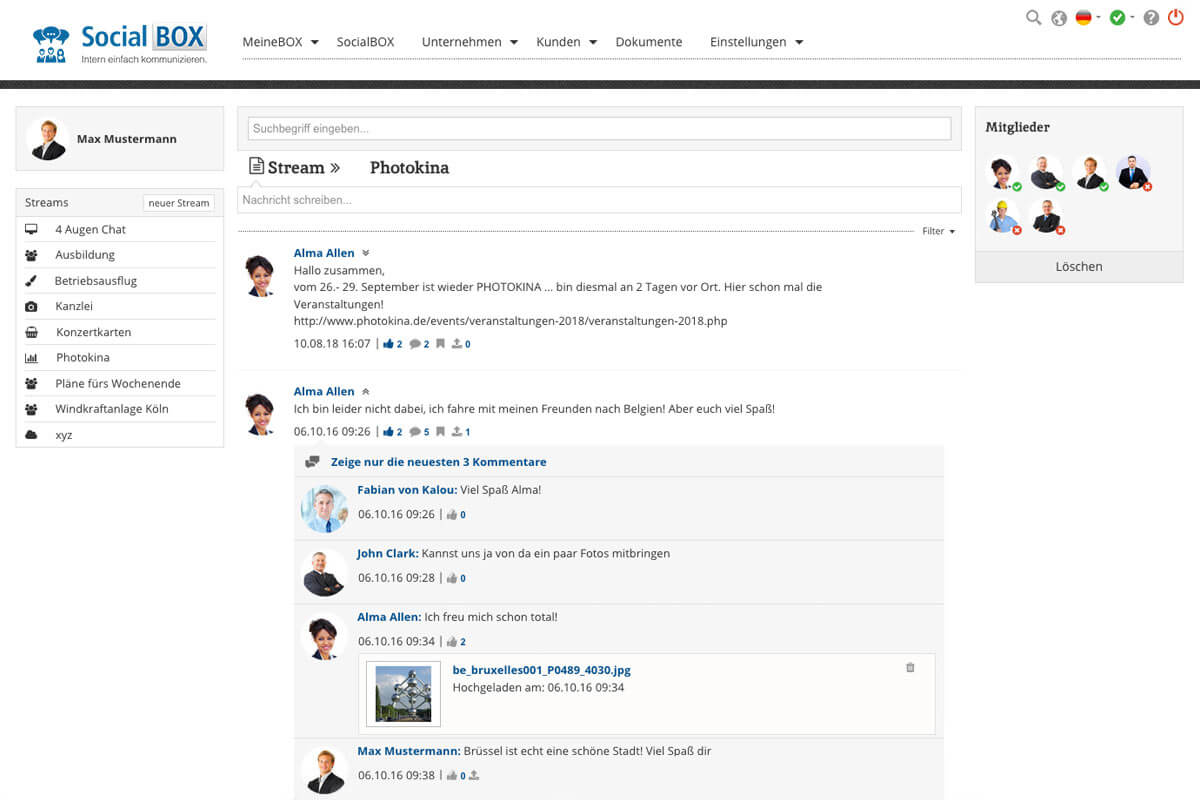
Task: Like John Clark's comment with thumbs up
Action: tap(452, 578)
